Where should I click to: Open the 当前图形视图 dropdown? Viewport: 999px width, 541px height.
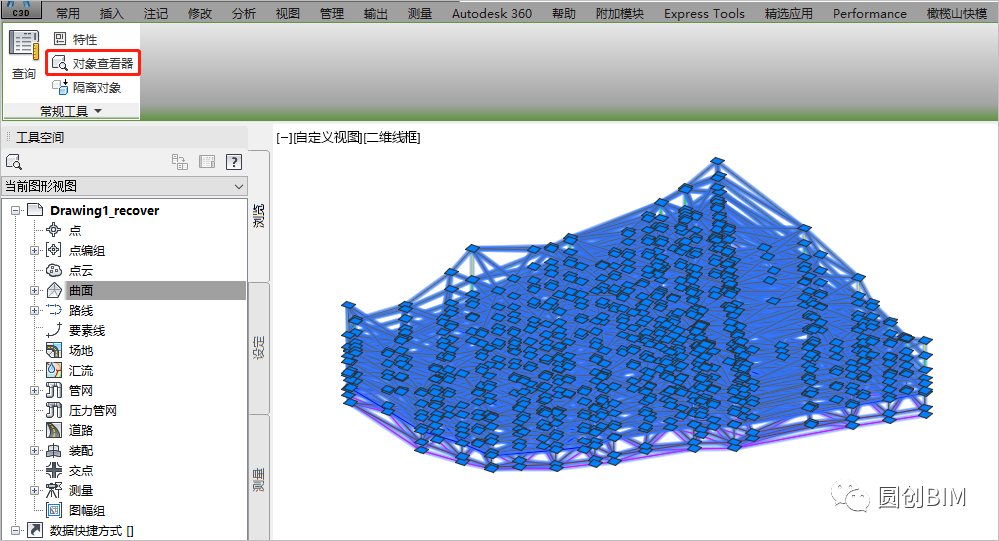pyautogui.click(x=124, y=186)
